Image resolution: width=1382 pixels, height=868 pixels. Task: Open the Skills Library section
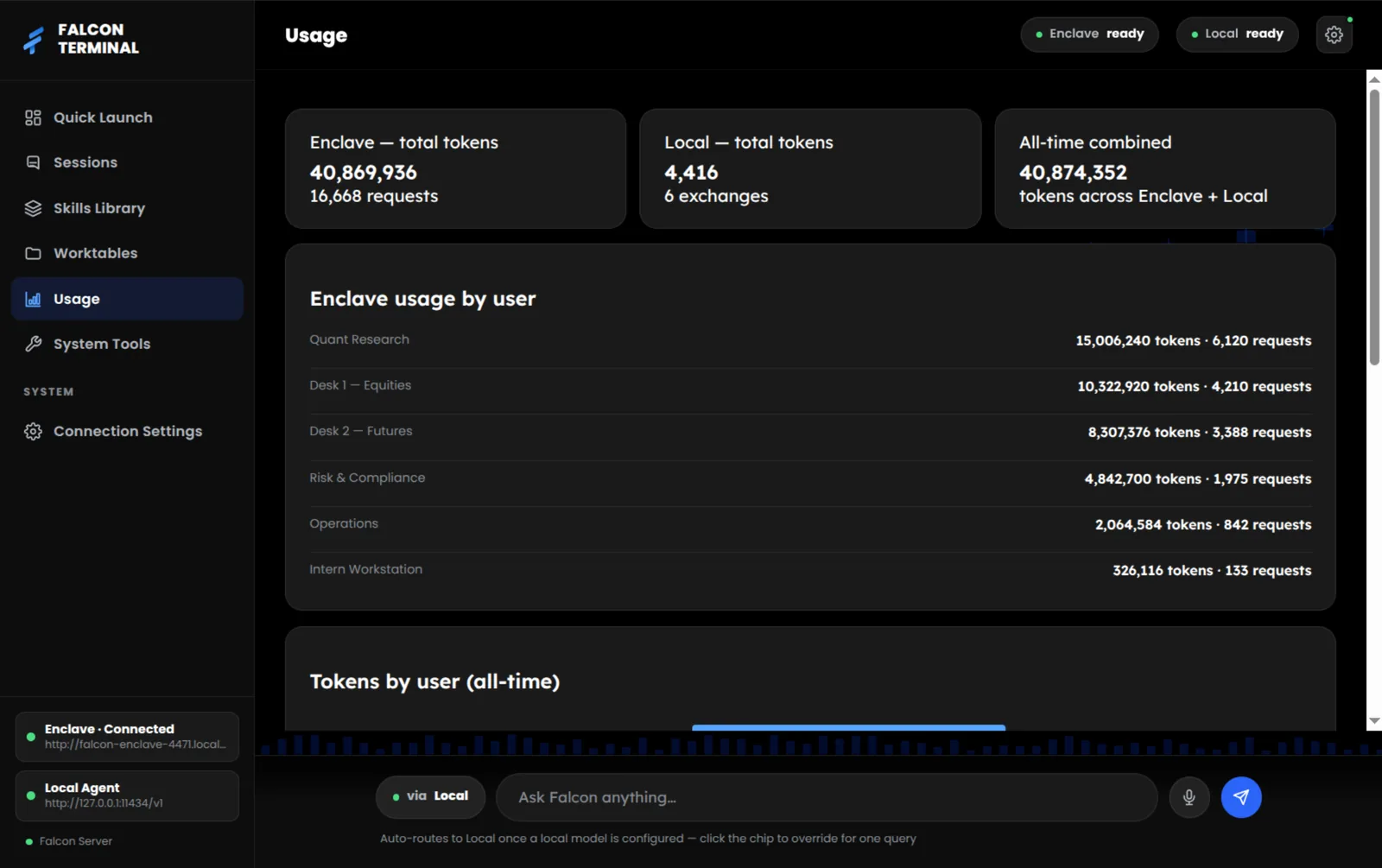click(x=127, y=208)
